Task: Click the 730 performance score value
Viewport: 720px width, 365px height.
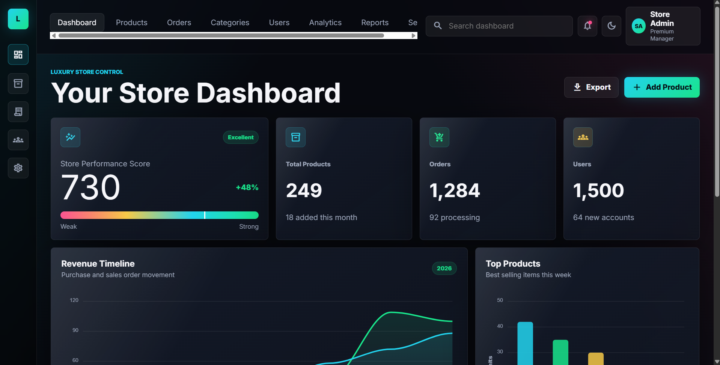Action: (x=90, y=188)
